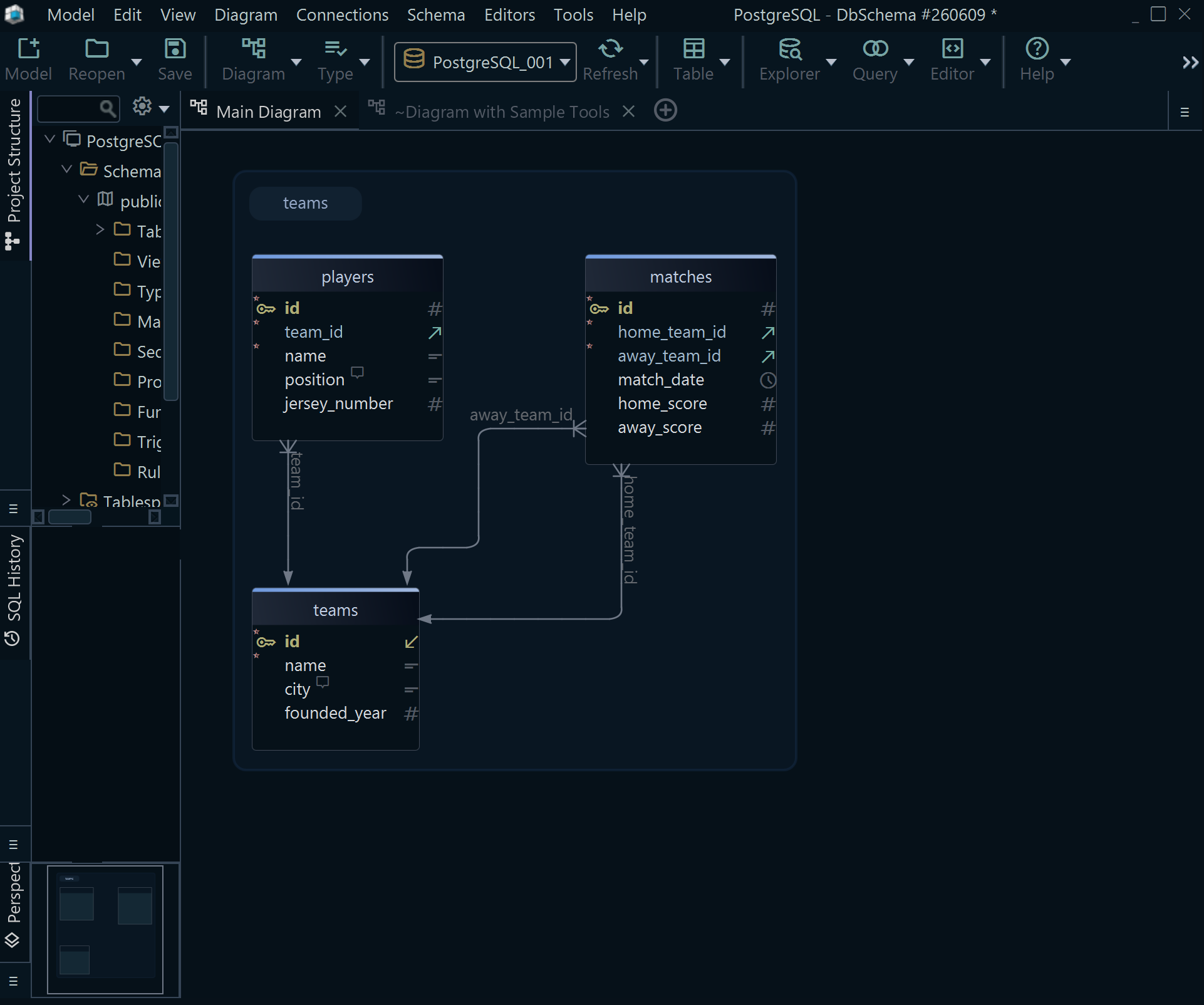The height and width of the screenshot is (1005, 1204).
Task: Switch to Main Diagram tab
Action: pyautogui.click(x=268, y=112)
